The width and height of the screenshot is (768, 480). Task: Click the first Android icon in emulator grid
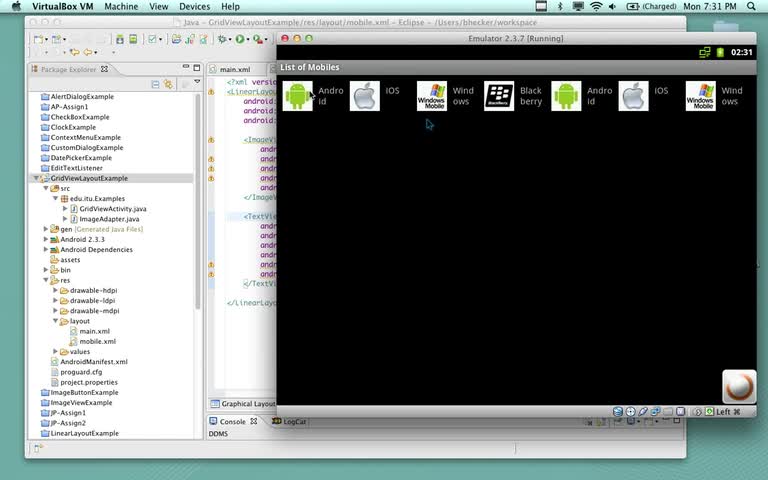[297, 96]
